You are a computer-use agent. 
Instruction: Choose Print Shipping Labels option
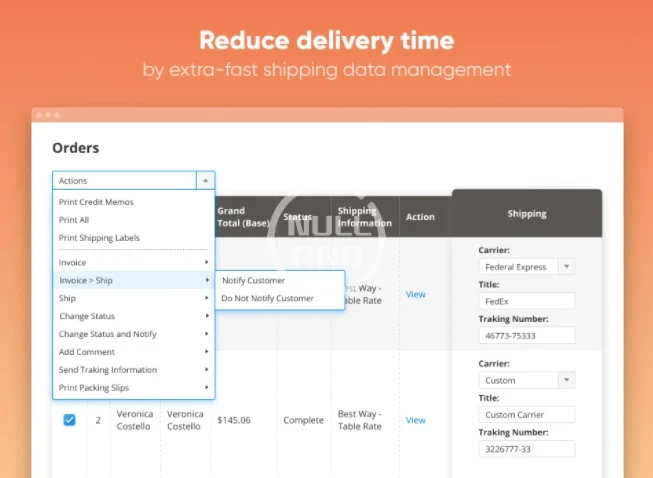click(x=99, y=238)
